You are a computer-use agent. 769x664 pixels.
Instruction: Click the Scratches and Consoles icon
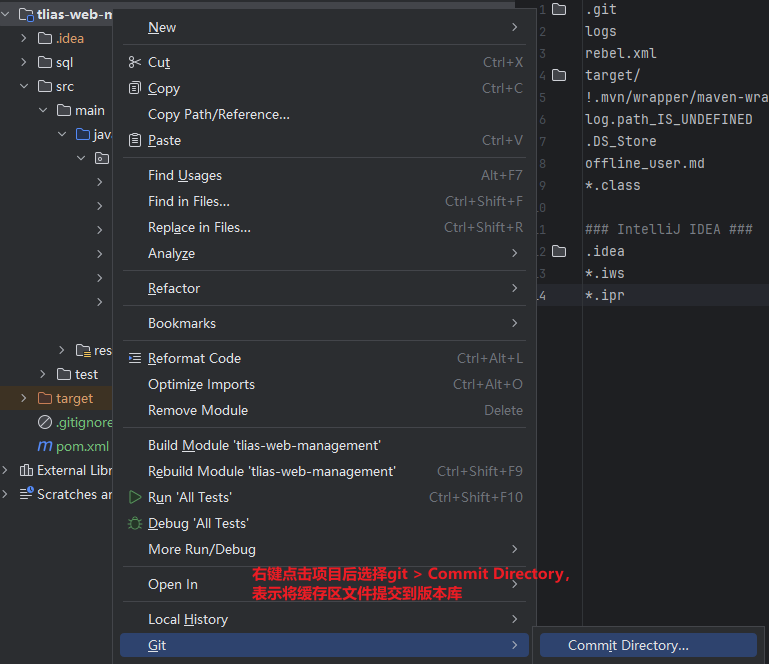(26, 493)
